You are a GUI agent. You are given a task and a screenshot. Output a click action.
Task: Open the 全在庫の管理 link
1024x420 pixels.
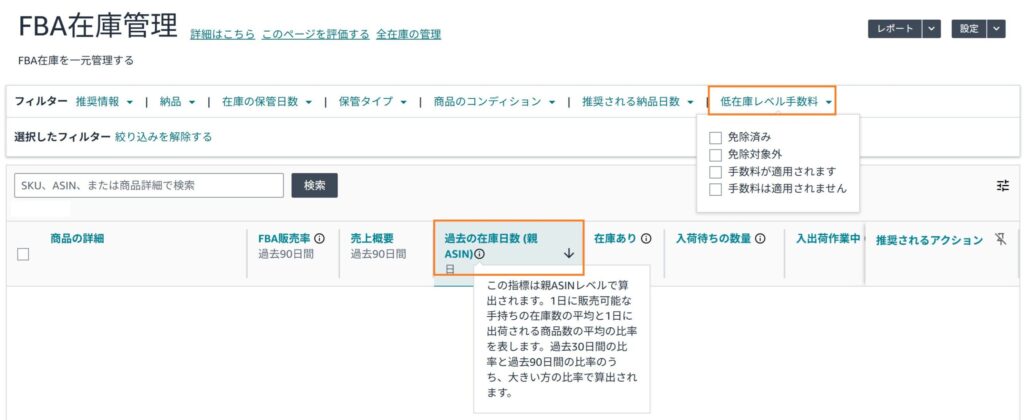(408, 35)
